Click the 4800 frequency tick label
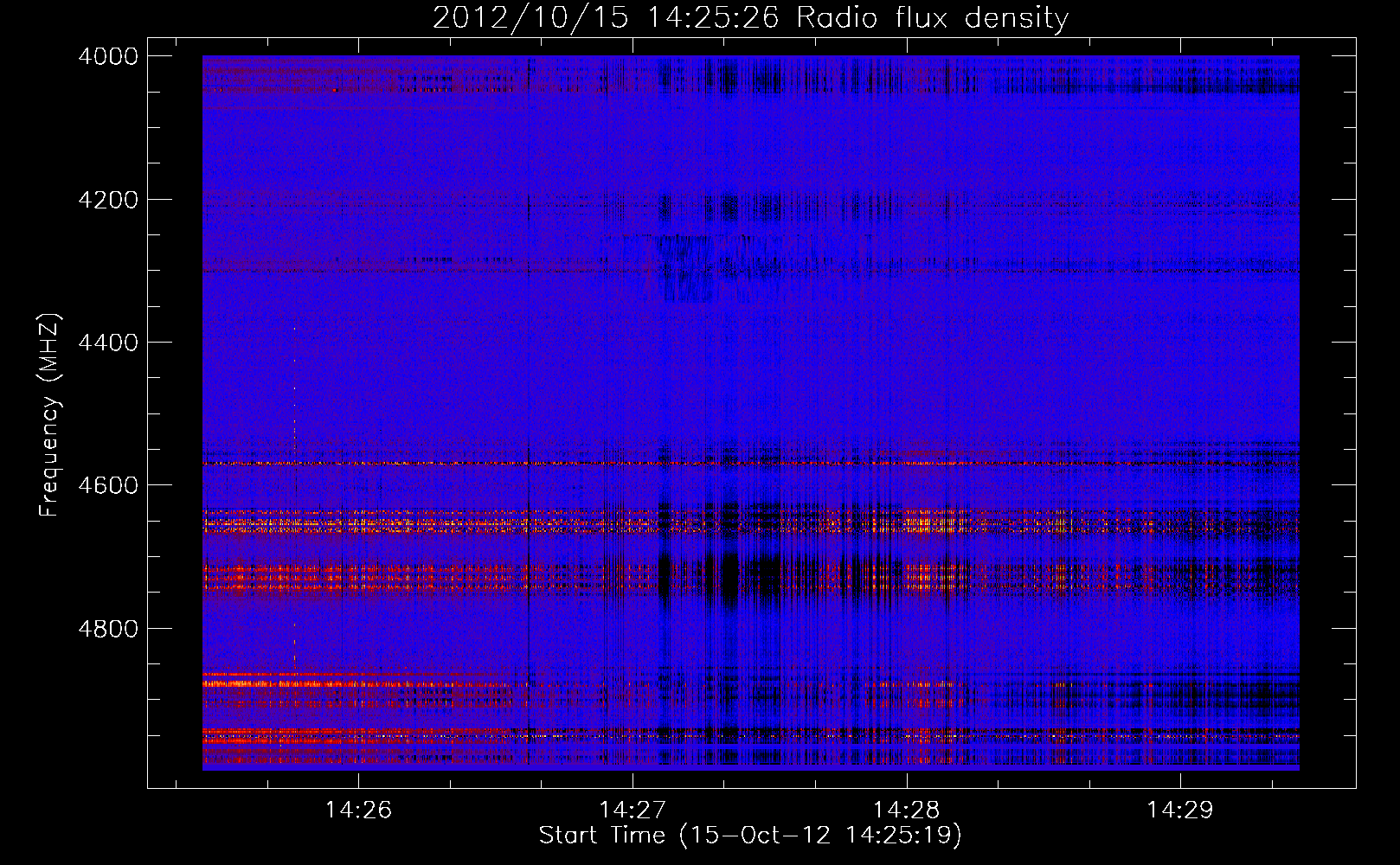The height and width of the screenshot is (865, 1400). [108, 629]
